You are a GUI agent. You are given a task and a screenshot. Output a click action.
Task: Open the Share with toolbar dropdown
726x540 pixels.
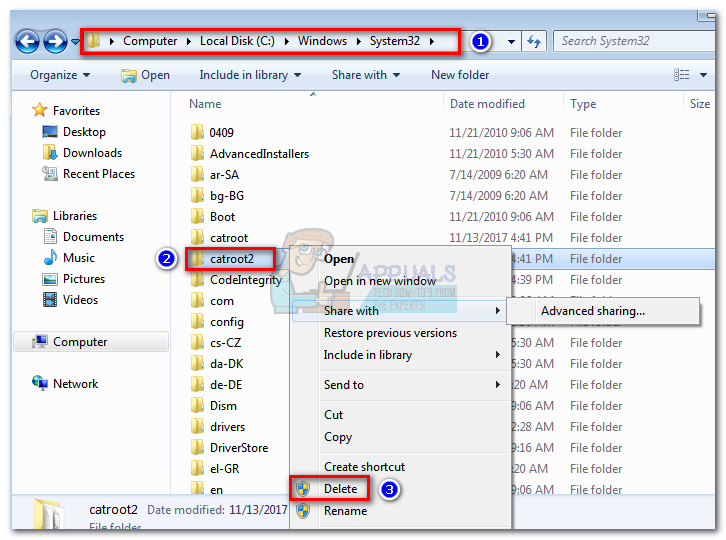pyautogui.click(x=366, y=75)
